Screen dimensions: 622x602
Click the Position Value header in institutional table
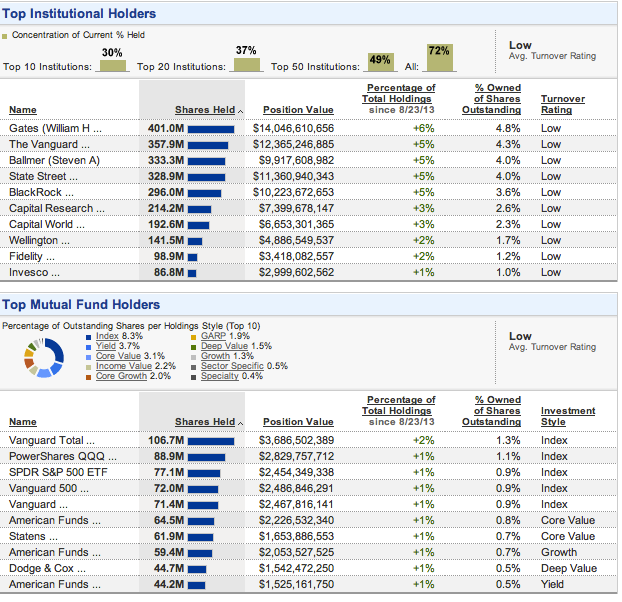[x=298, y=110]
